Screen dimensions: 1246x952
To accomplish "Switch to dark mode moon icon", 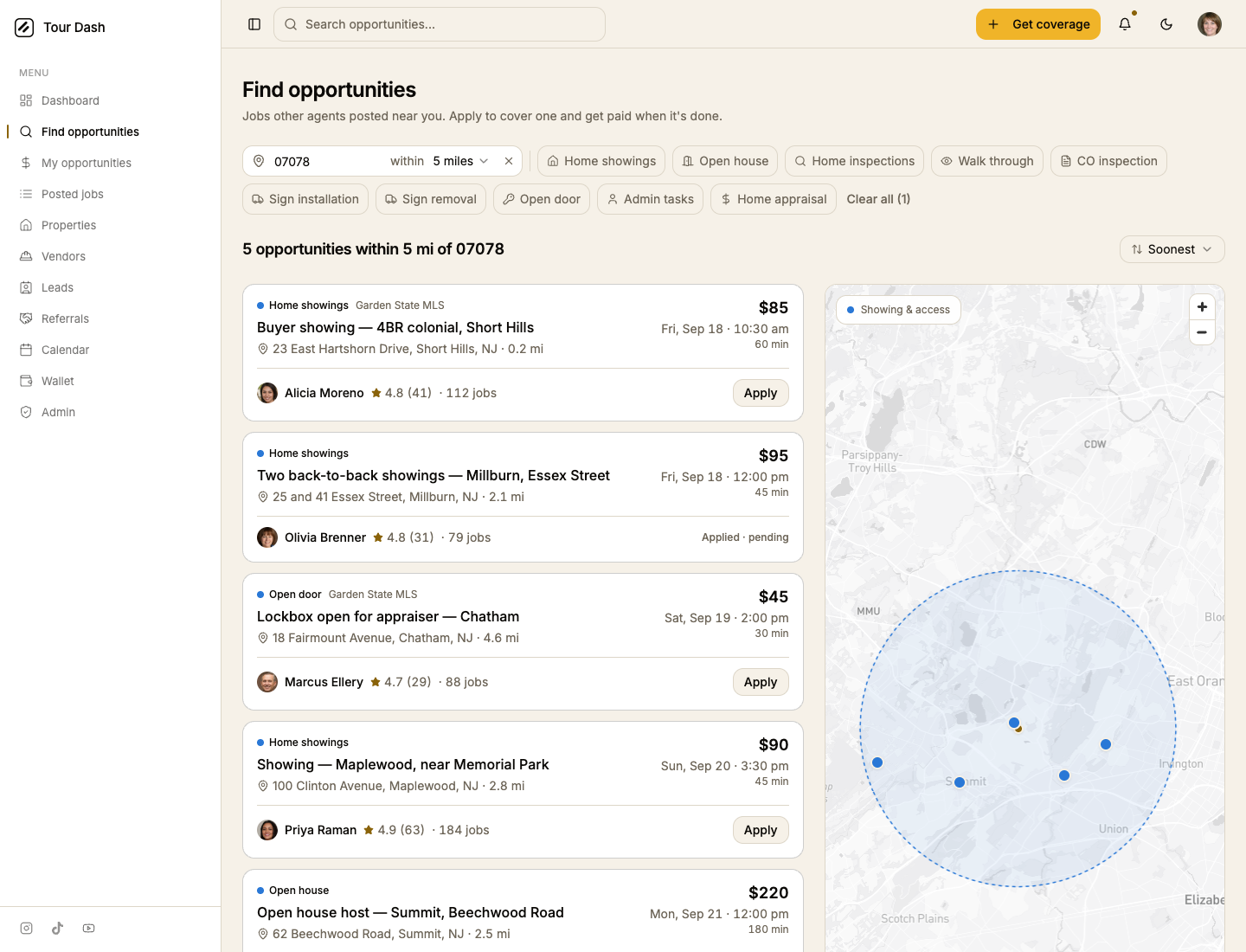I will 1166,24.
